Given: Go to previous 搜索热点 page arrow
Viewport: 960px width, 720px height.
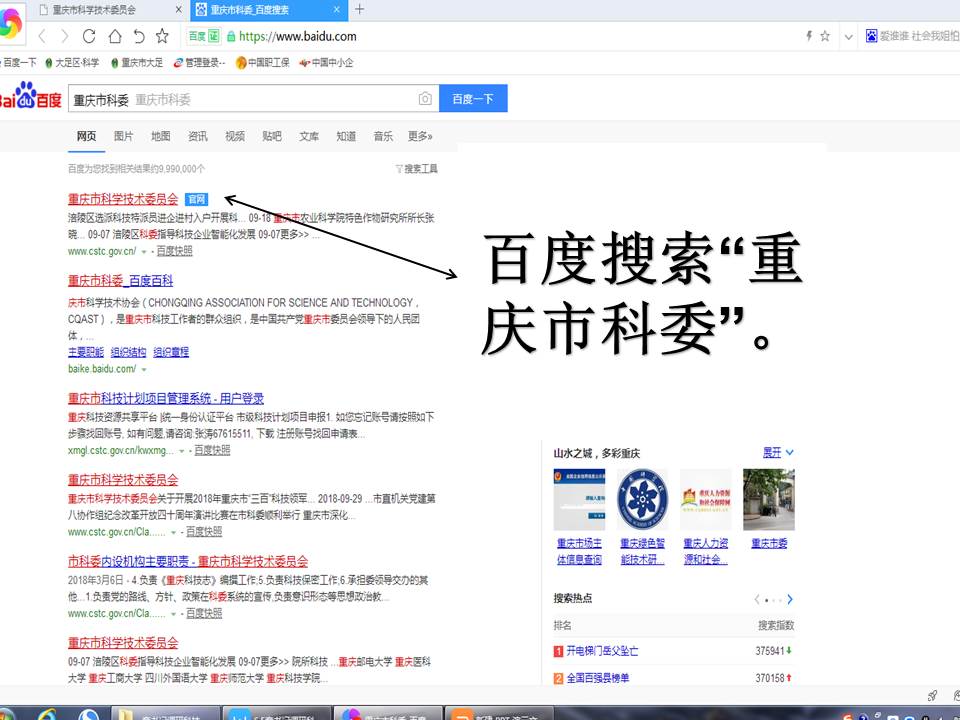Looking at the screenshot, I should pos(757,599).
